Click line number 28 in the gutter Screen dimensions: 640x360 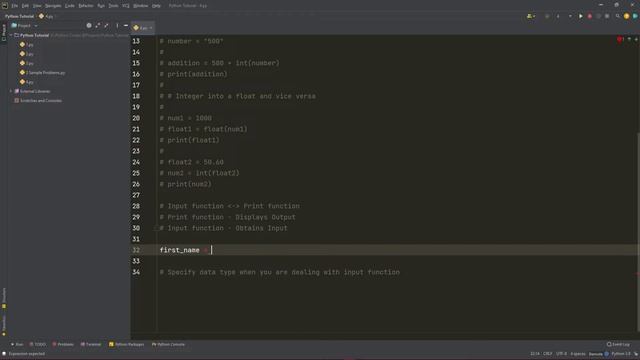coord(136,206)
